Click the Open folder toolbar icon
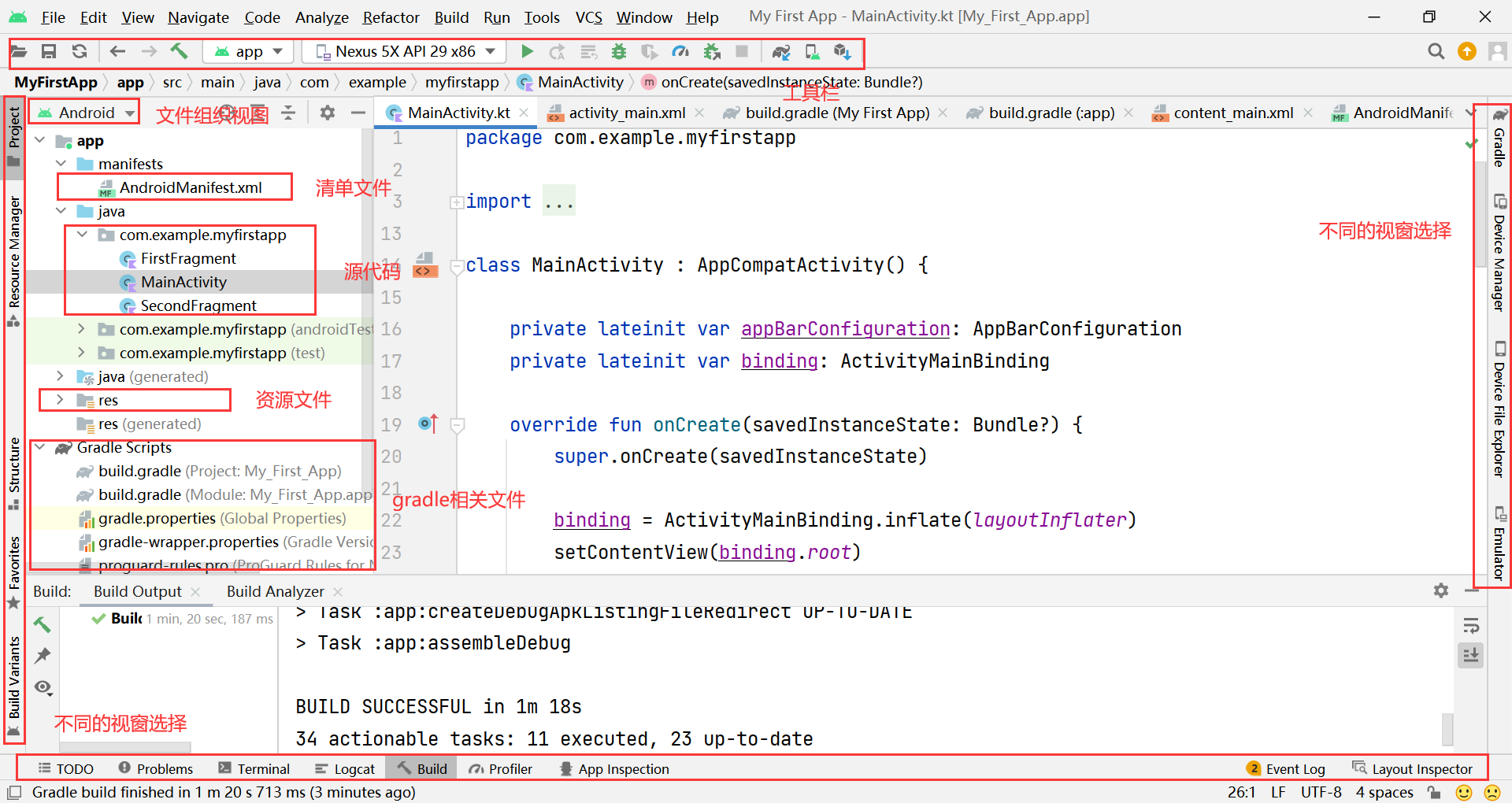 [x=18, y=52]
